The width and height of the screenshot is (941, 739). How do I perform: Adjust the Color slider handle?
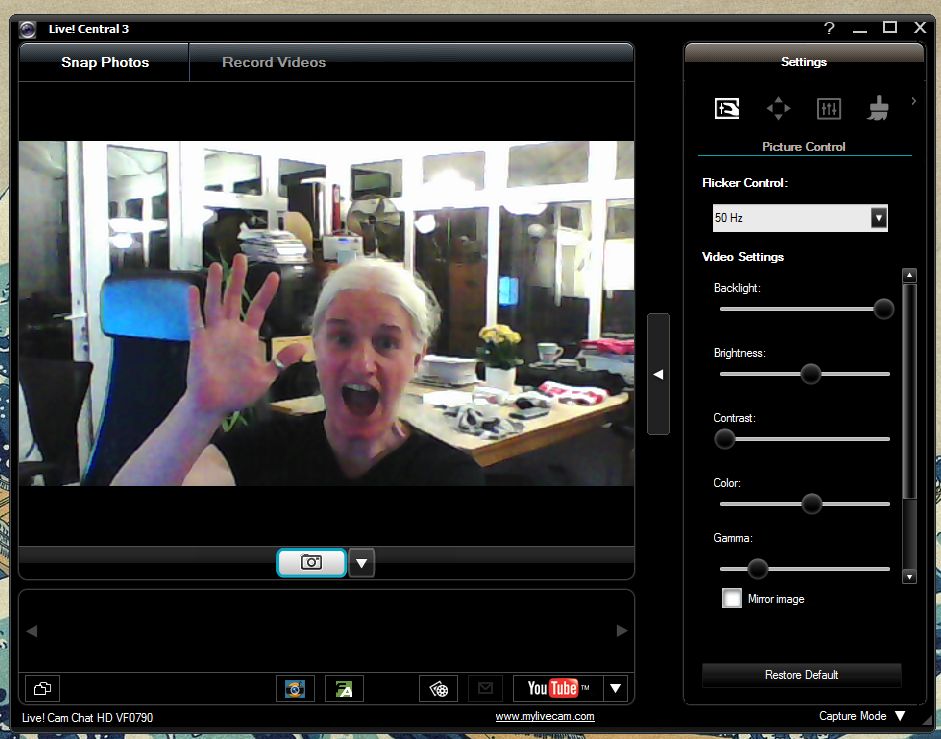[x=811, y=504]
